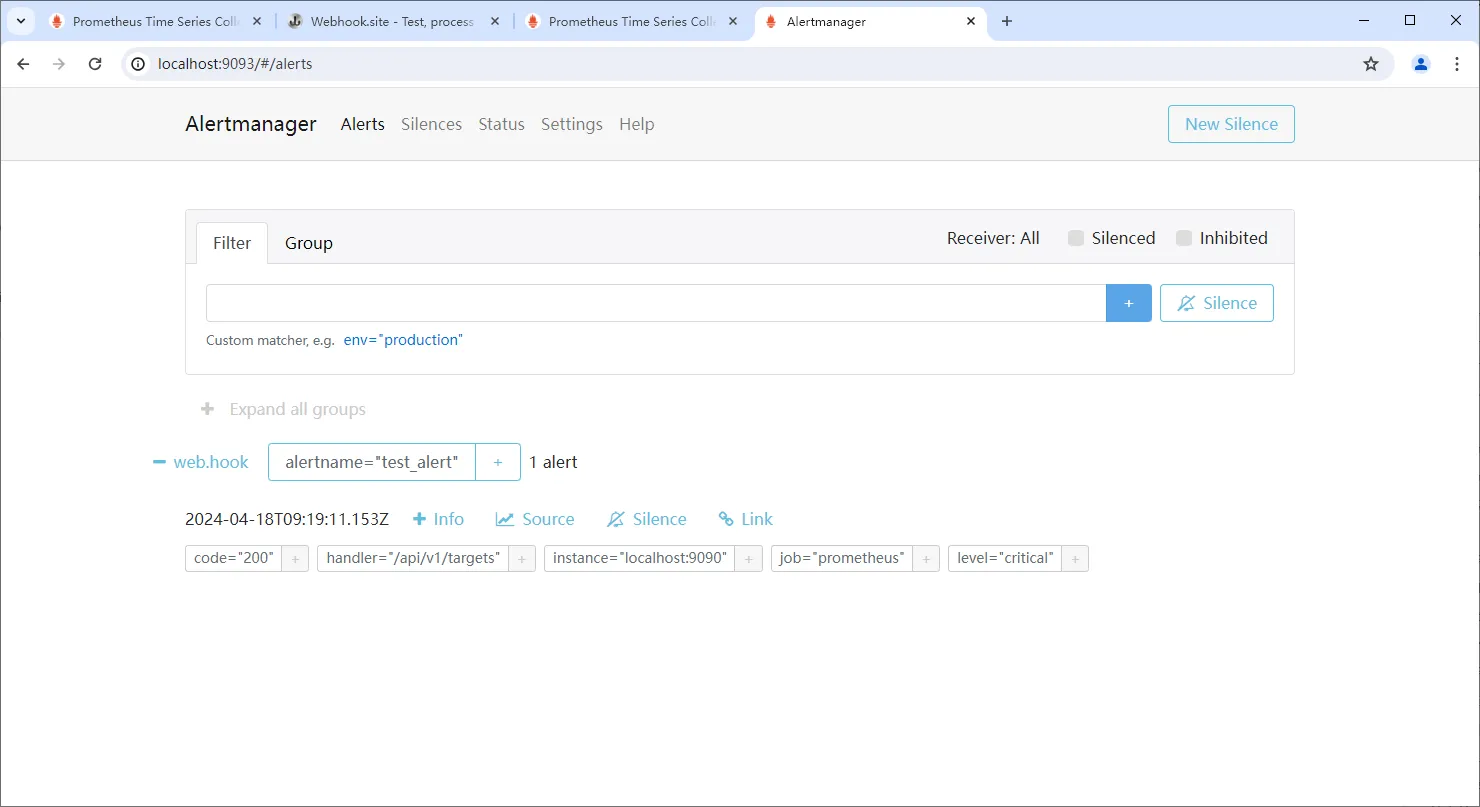
Task: Go forward in browser history
Action: tap(59, 64)
